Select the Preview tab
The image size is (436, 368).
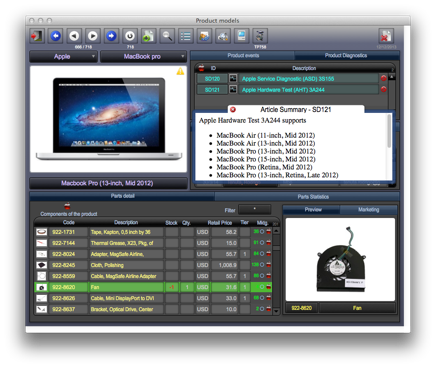click(313, 210)
